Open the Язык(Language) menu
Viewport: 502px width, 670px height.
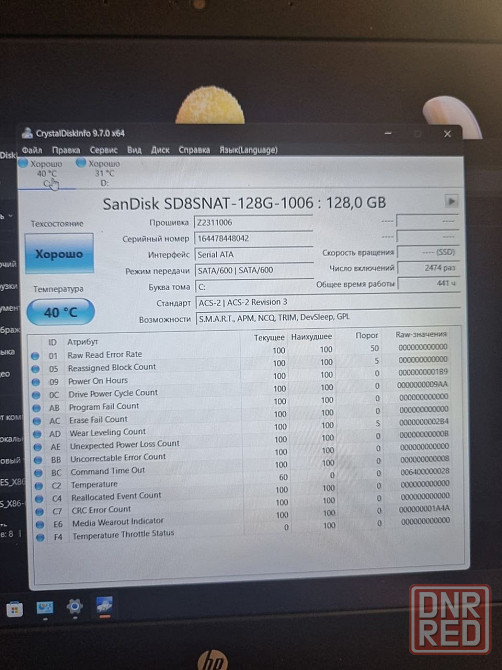pos(248,150)
